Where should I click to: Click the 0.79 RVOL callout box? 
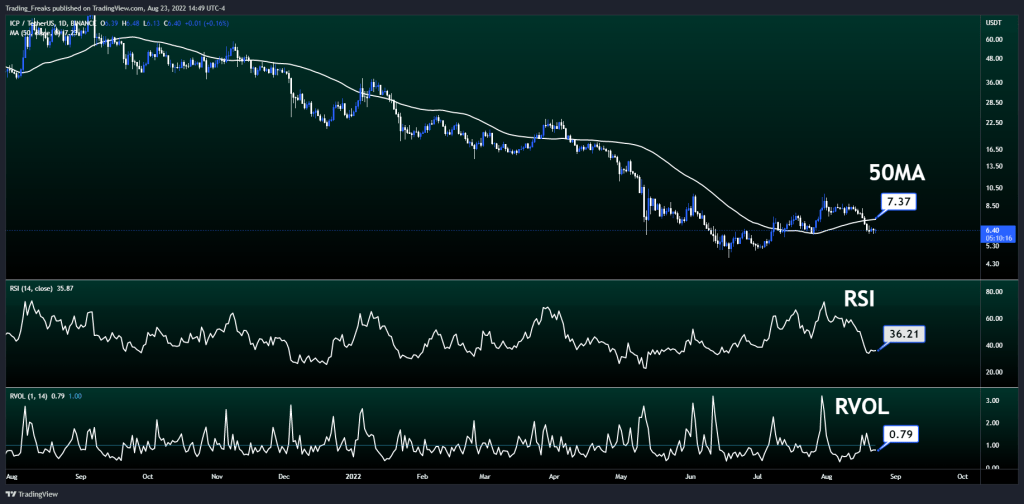tap(897, 435)
